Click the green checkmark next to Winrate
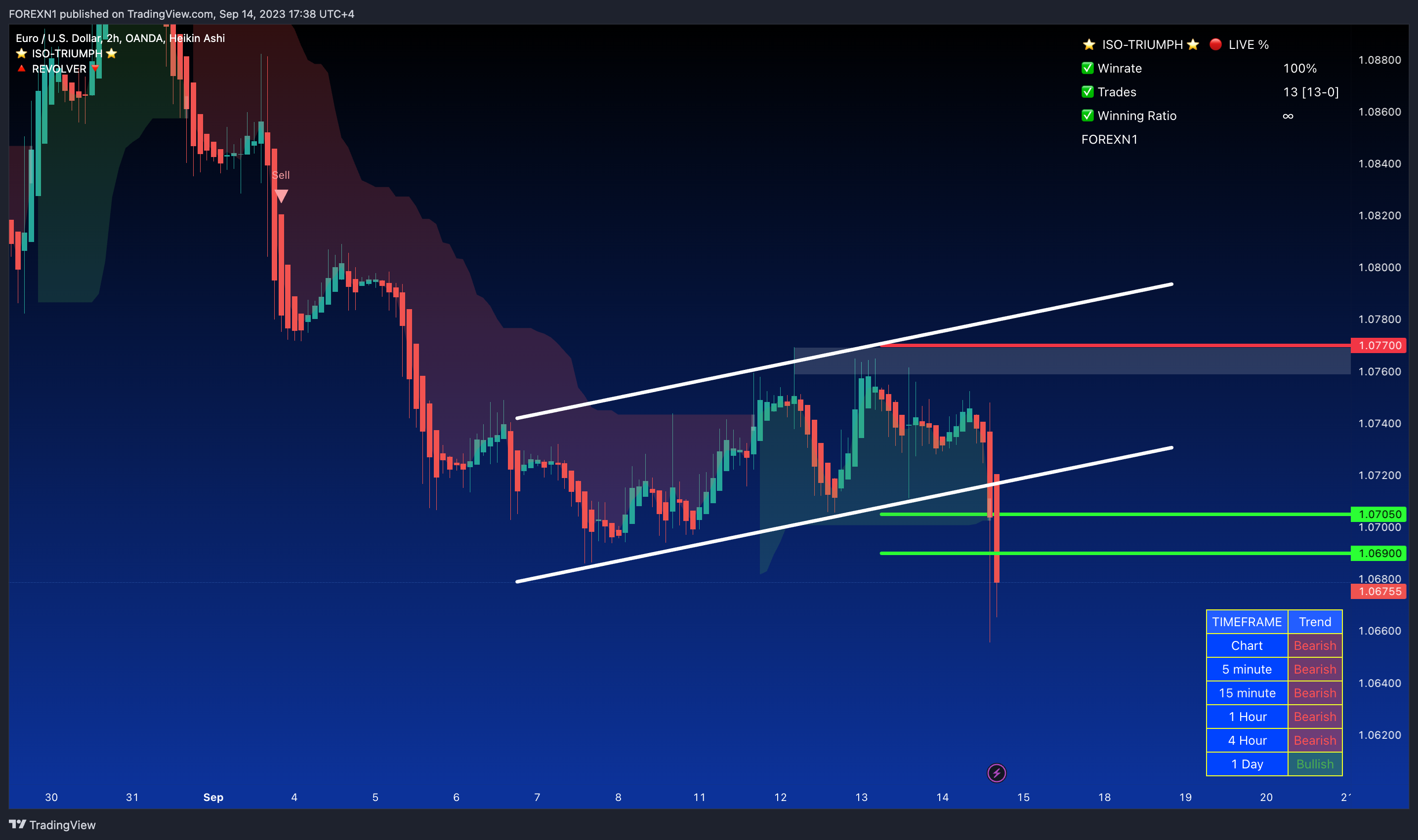Image resolution: width=1418 pixels, height=840 pixels. click(x=1087, y=68)
